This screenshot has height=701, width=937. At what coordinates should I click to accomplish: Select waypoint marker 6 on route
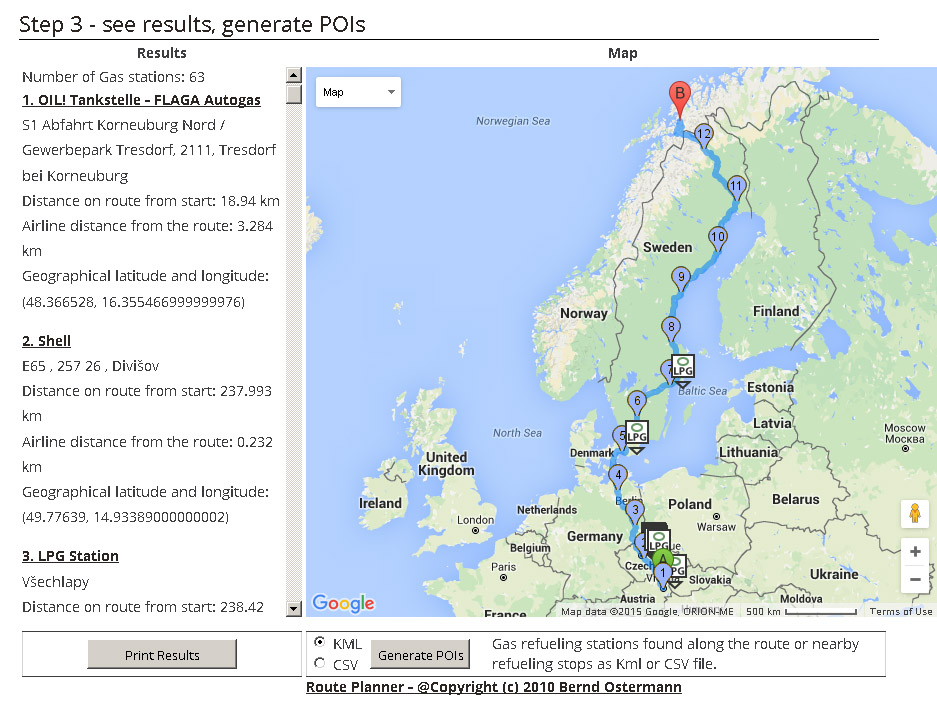pos(637,404)
